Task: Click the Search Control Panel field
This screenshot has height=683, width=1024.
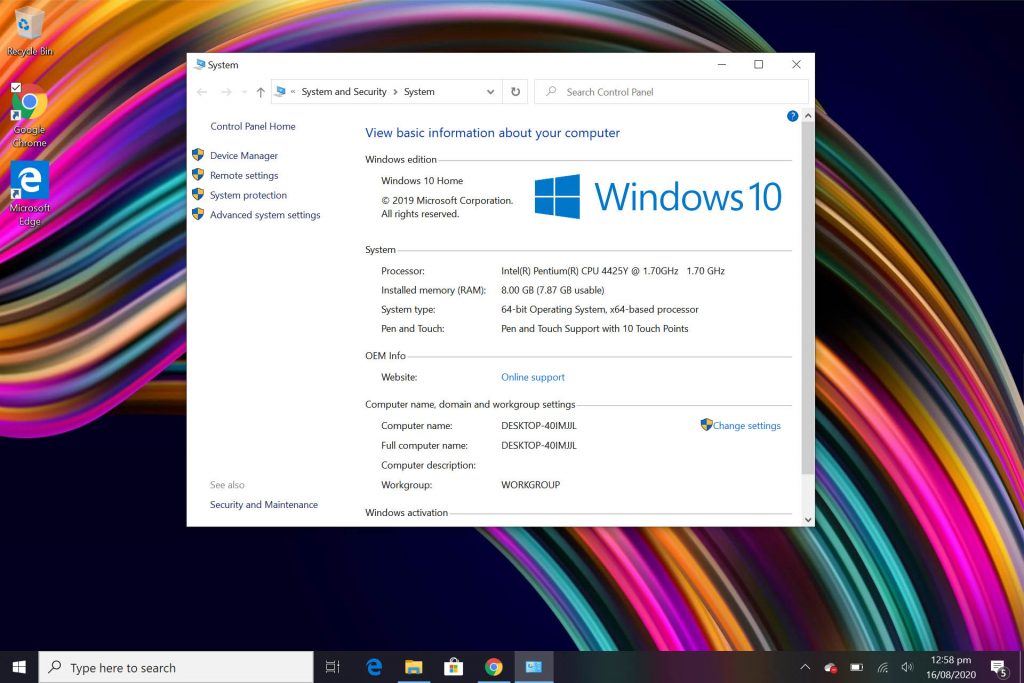Action: (671, 92)
